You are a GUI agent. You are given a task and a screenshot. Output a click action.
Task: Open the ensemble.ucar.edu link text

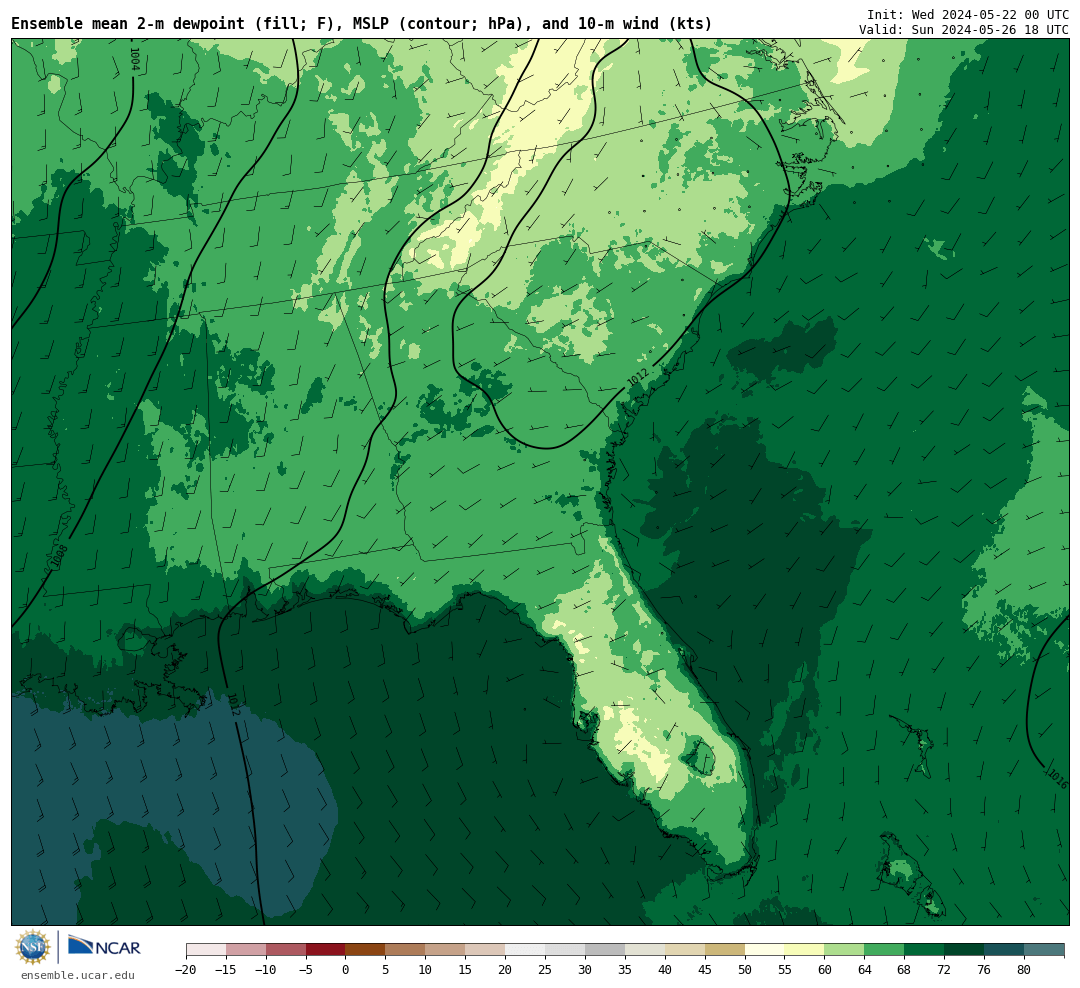tap(78, 975)
